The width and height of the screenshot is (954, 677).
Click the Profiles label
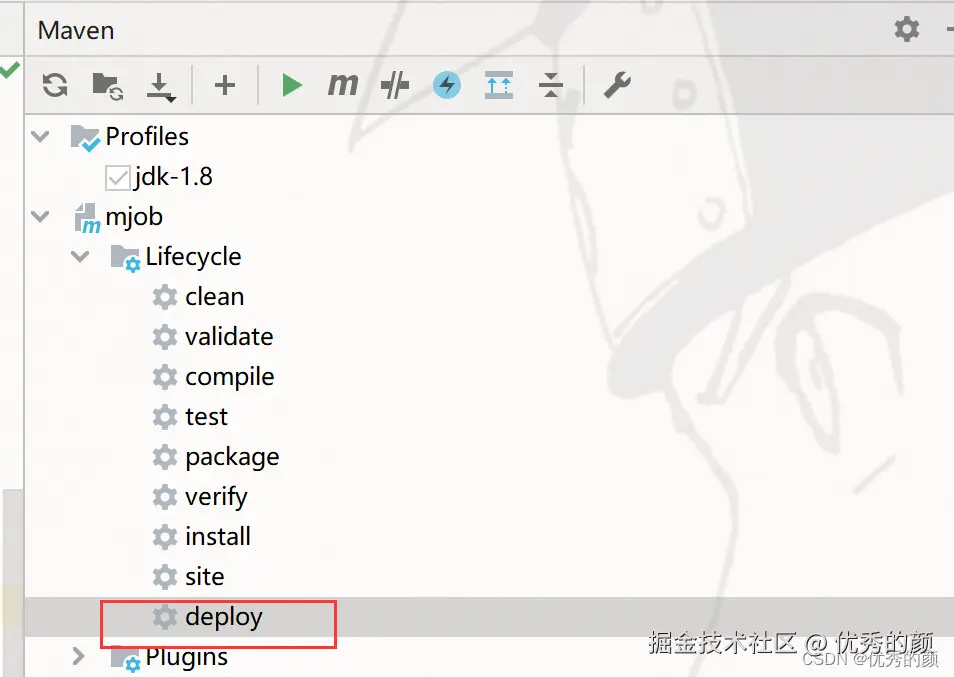pos(147,136)
